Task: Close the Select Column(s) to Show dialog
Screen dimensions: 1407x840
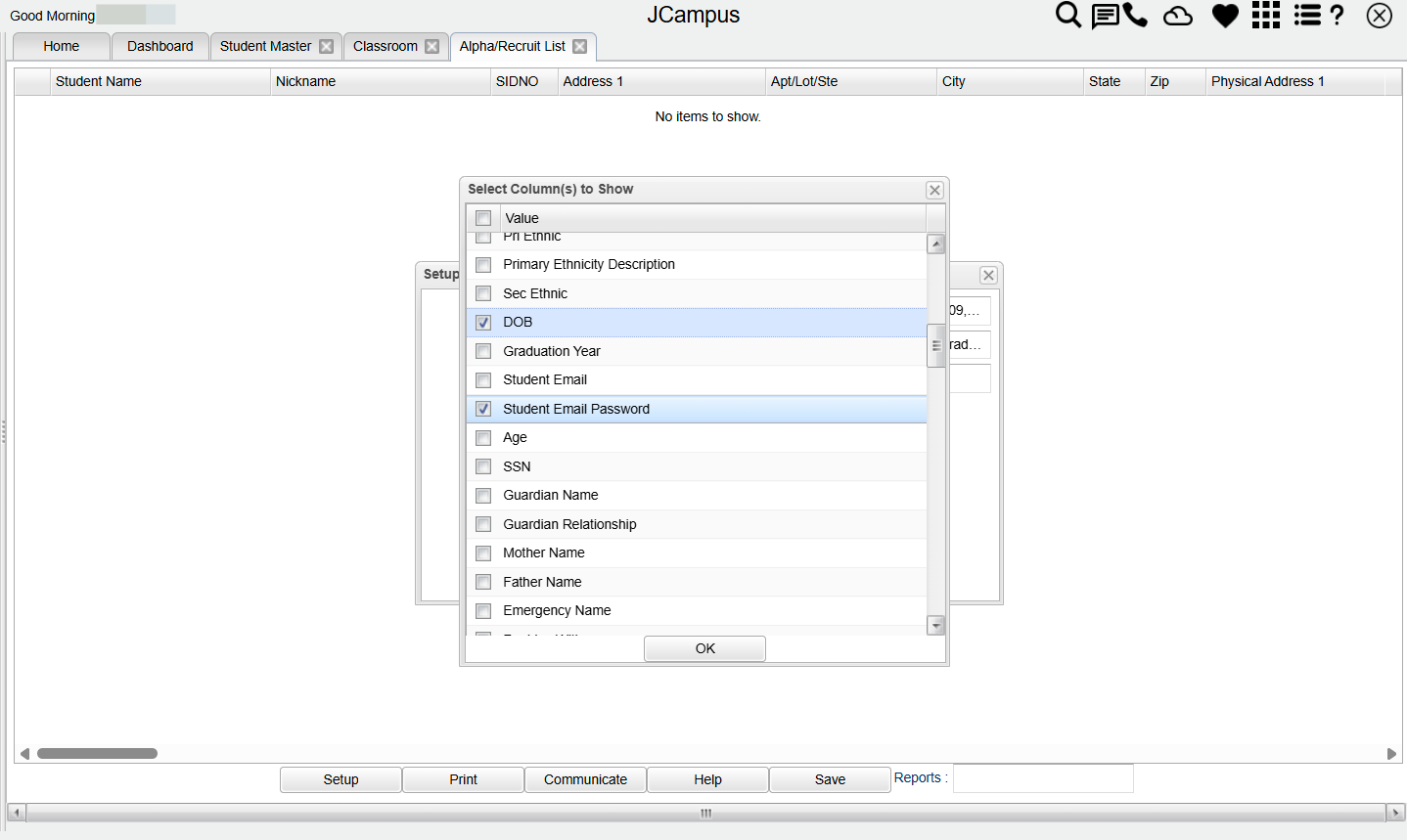Action: pos(934,190)
